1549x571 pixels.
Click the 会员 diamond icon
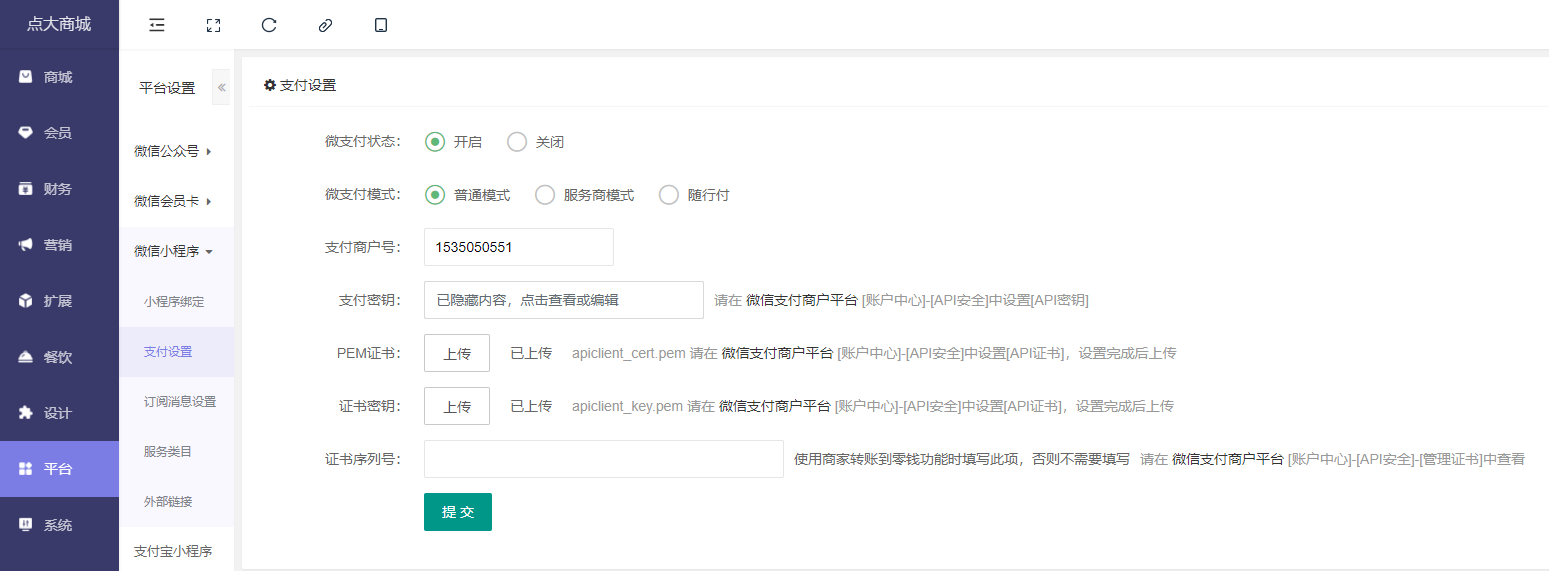point(26,133)
